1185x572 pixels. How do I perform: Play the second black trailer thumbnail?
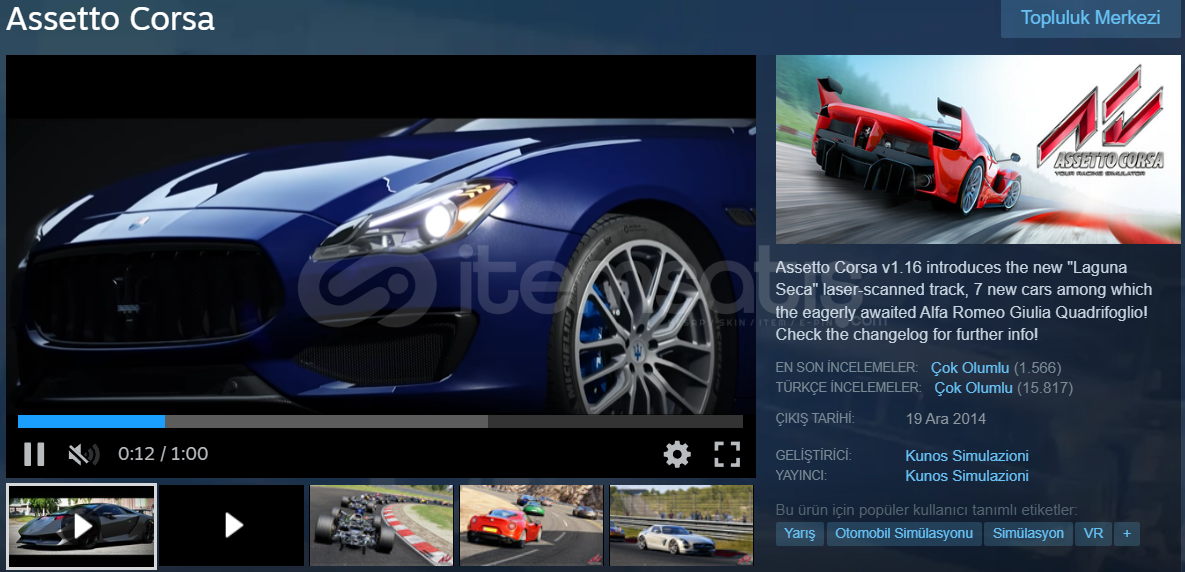tap(232, 526)
